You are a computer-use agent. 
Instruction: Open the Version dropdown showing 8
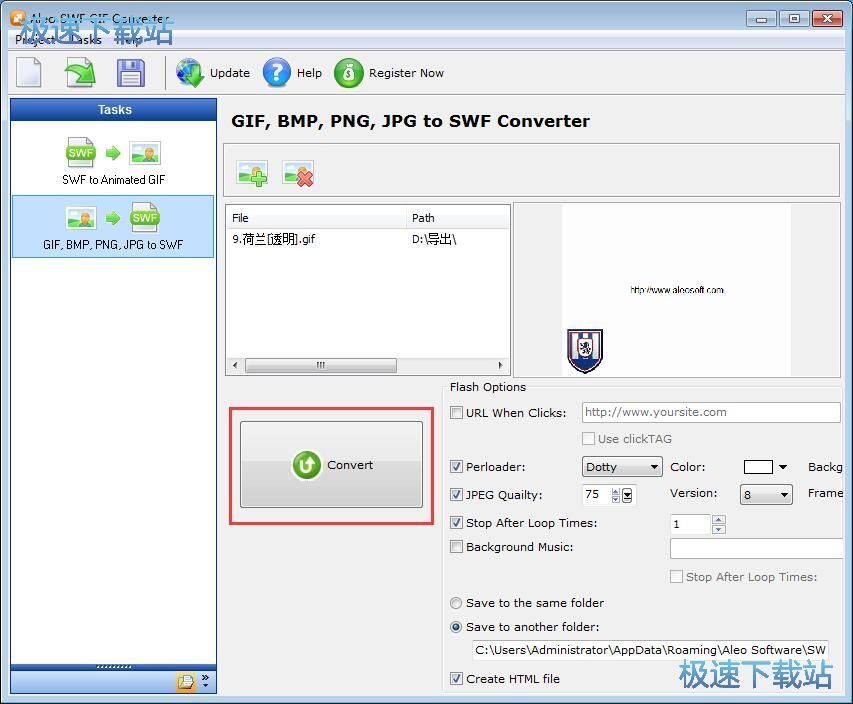click(x=766, y=495)
